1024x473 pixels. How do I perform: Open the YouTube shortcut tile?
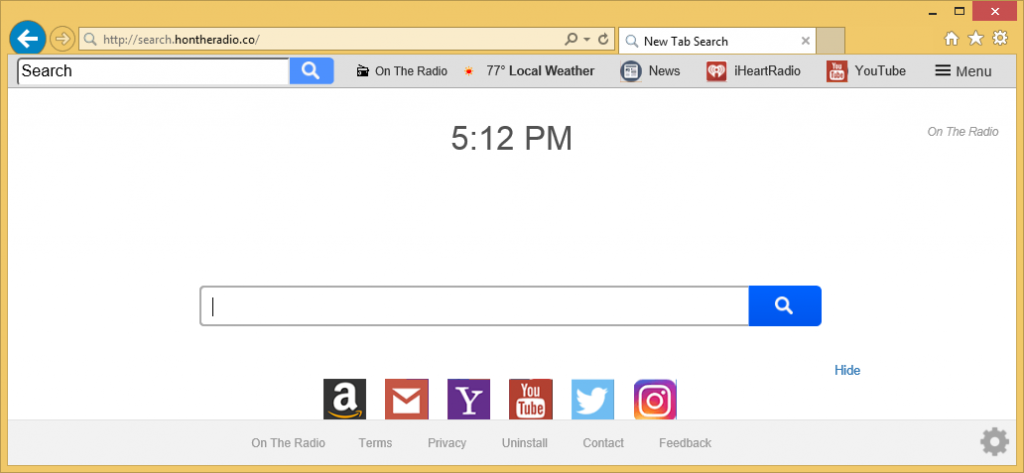click(x=531, y=399)
